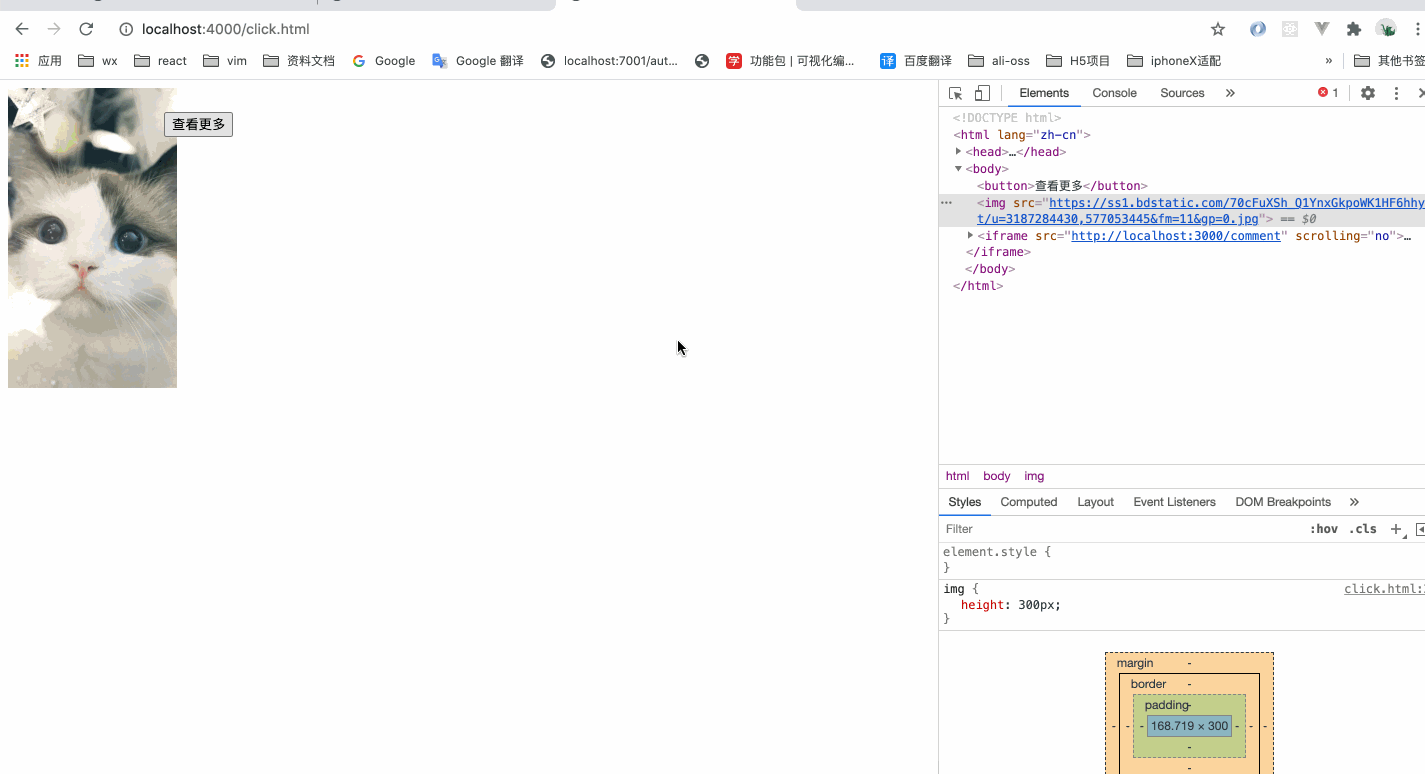Image resolution: width=1425 pixels, height=774 pixels.
Task: Expand the head element in the DOM tree
Action: [958, 151]
